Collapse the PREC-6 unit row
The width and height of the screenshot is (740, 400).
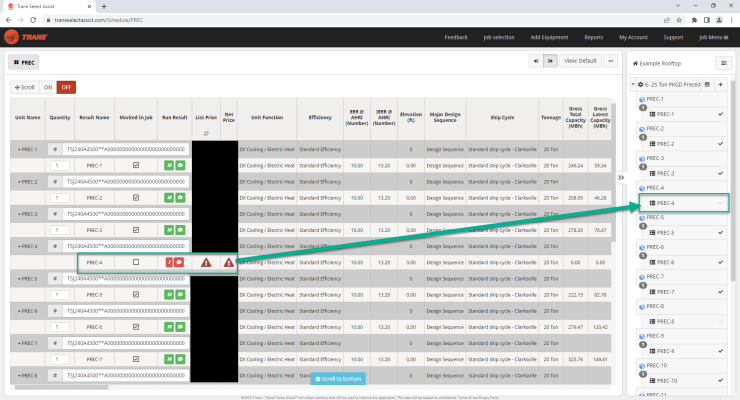pyautogui.click(x=19, y=311)
